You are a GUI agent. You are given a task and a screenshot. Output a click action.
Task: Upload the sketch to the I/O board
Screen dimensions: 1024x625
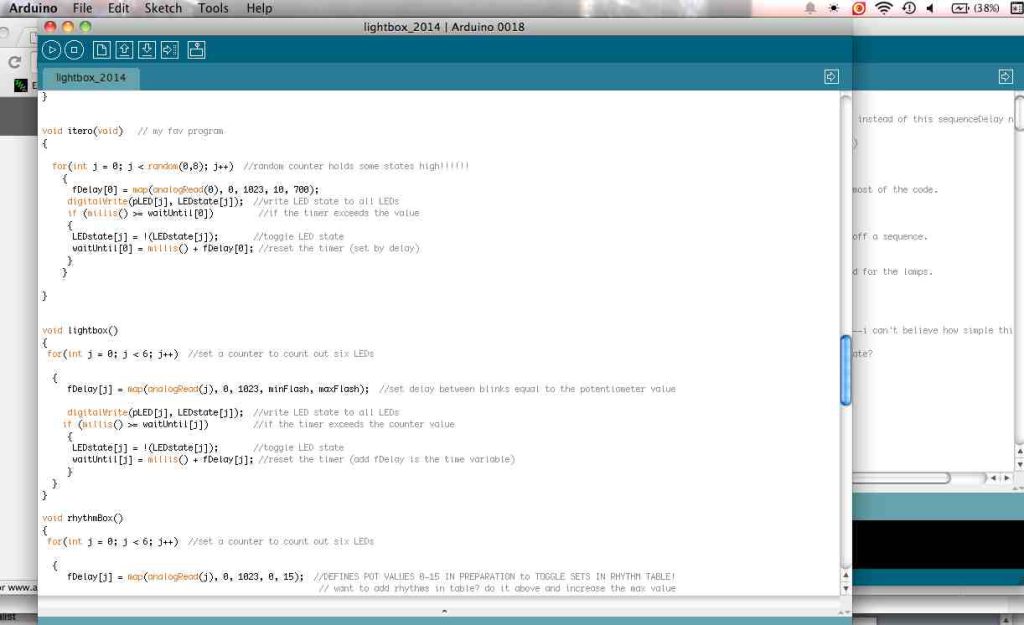click(x=170, y=50)
